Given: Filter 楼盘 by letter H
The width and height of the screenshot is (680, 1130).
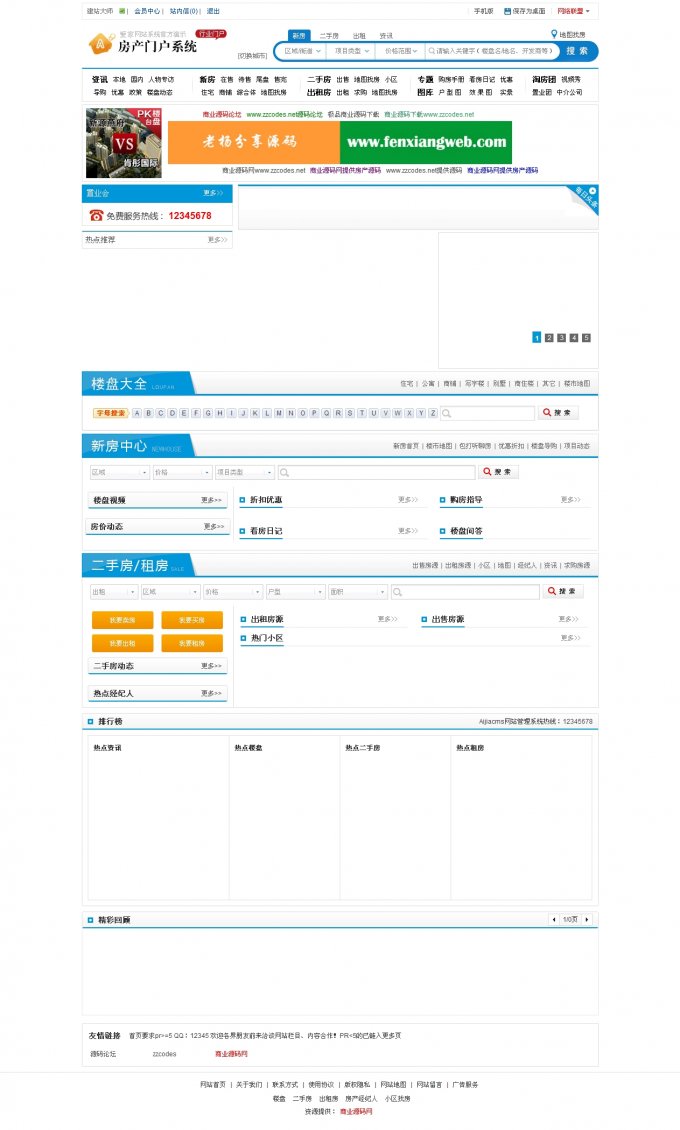Looking at the screenshot, I should coord(220,413).
